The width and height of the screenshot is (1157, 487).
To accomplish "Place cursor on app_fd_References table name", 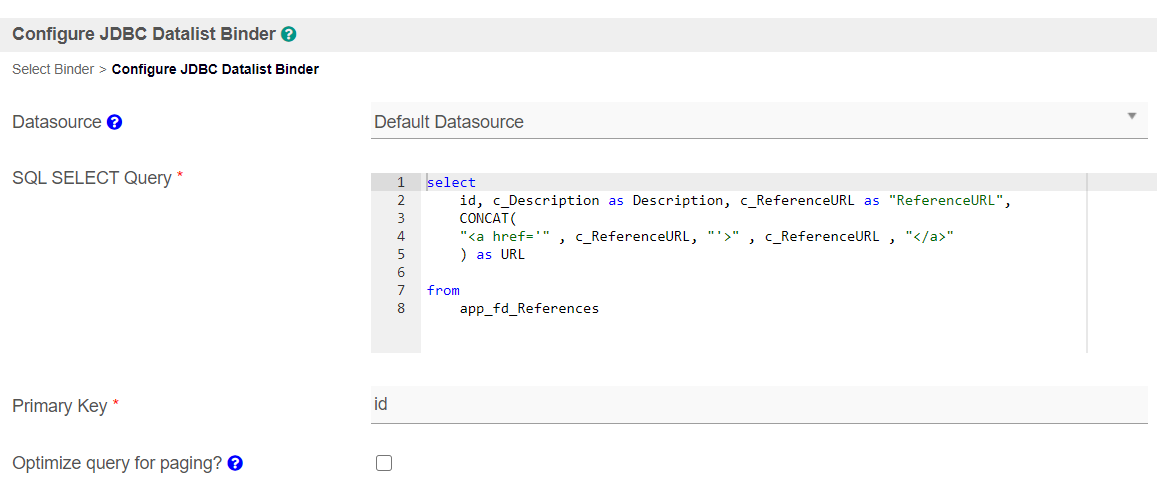I will pos(529,308).
